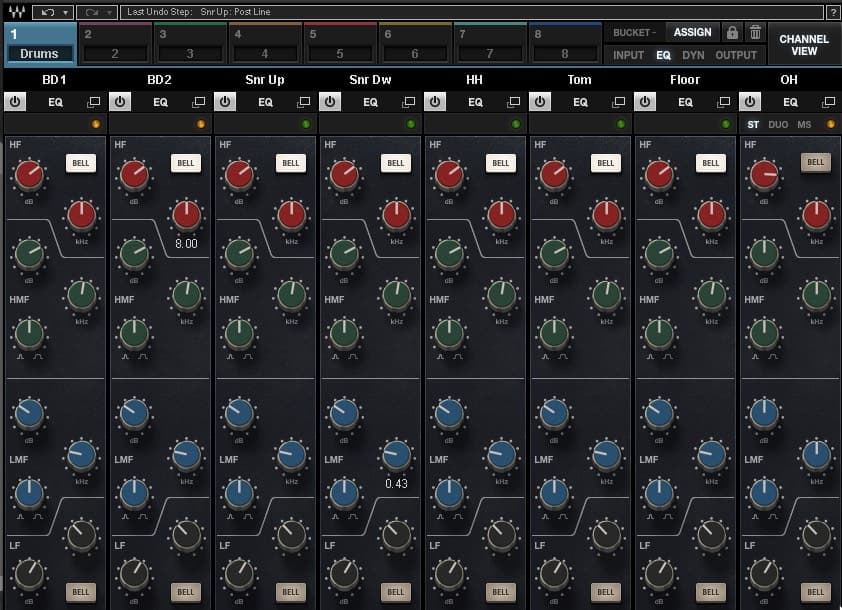This screenshot has height=610, width=842.
Task: Open the undo history dropdown arrow
Action: tap(65, 12)
